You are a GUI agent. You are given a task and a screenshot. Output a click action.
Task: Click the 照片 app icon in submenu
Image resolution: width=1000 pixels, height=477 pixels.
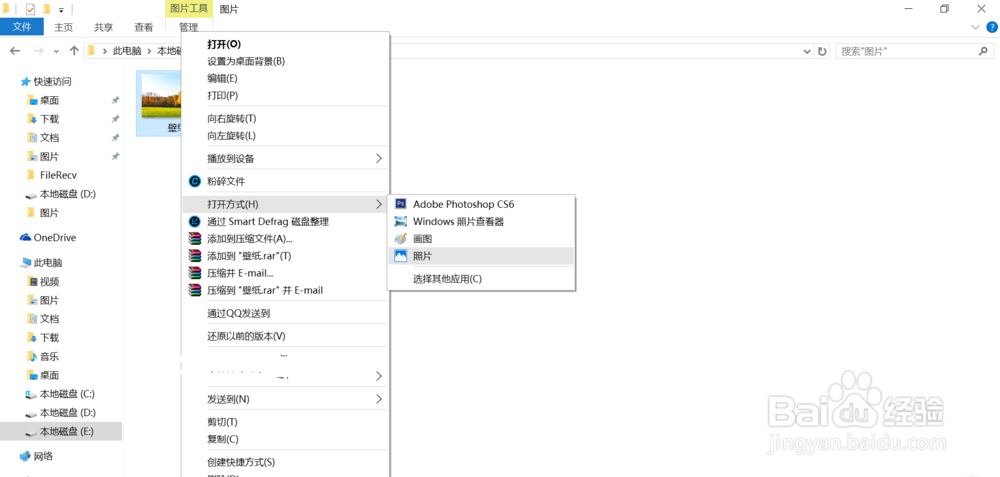[x=401, y=256]
